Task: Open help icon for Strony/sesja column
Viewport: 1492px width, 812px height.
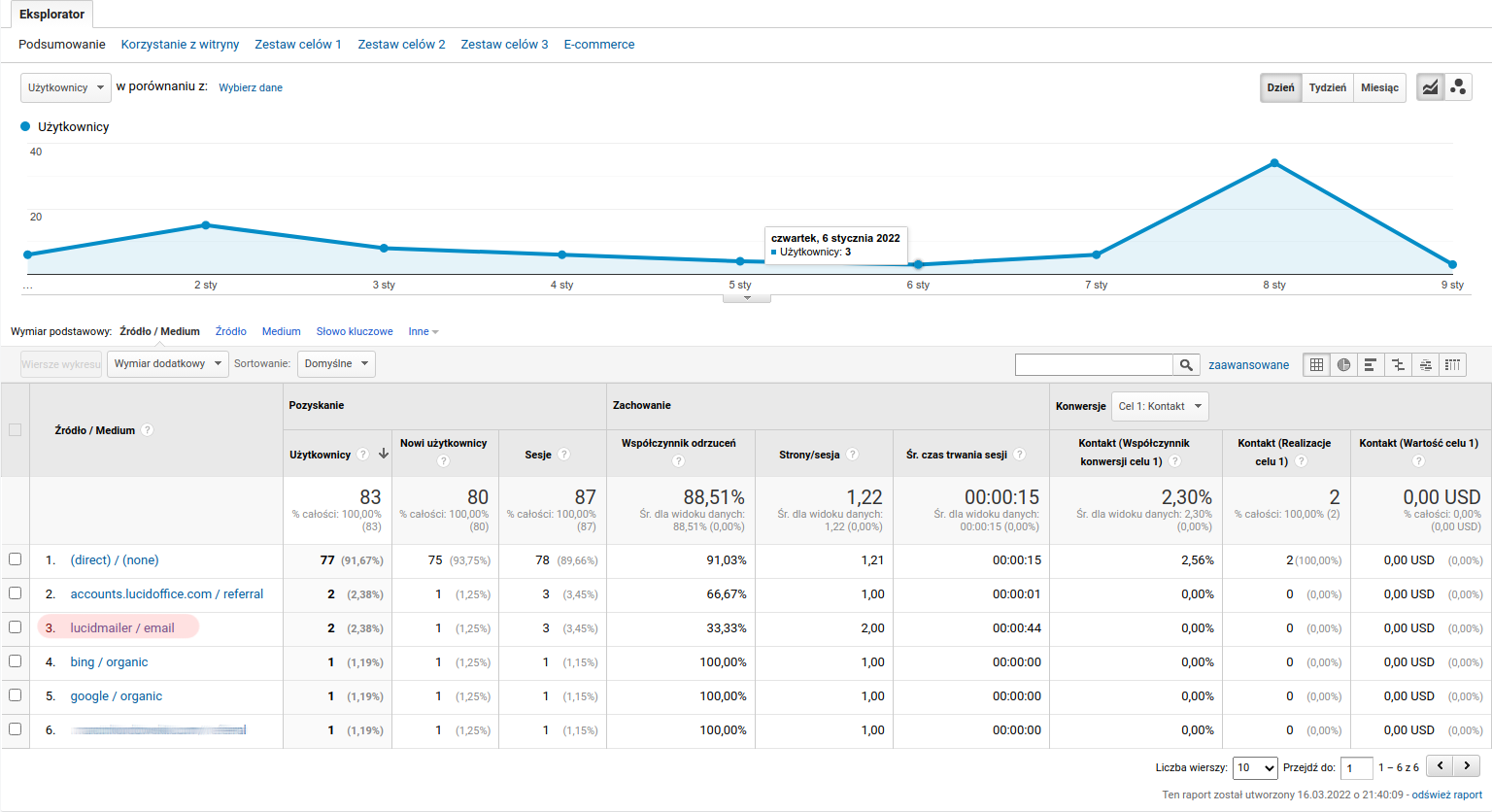Action: pos(853,455)
